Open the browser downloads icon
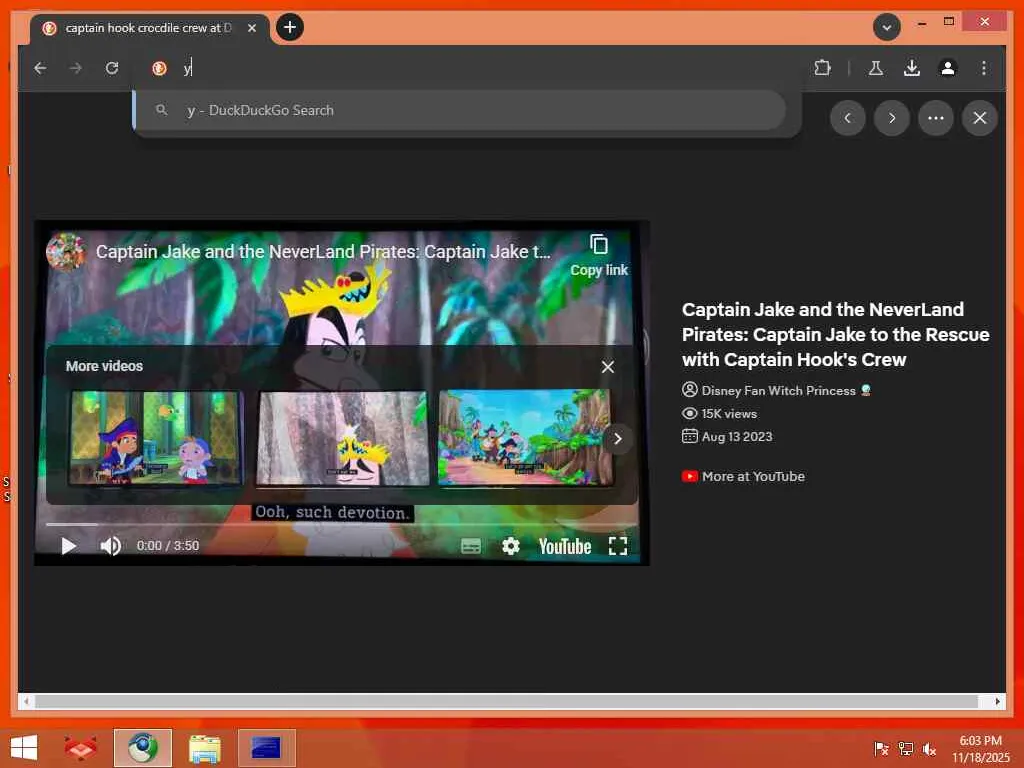The width and height of the screenshot is (1024, 768). (x=912, y=68)
